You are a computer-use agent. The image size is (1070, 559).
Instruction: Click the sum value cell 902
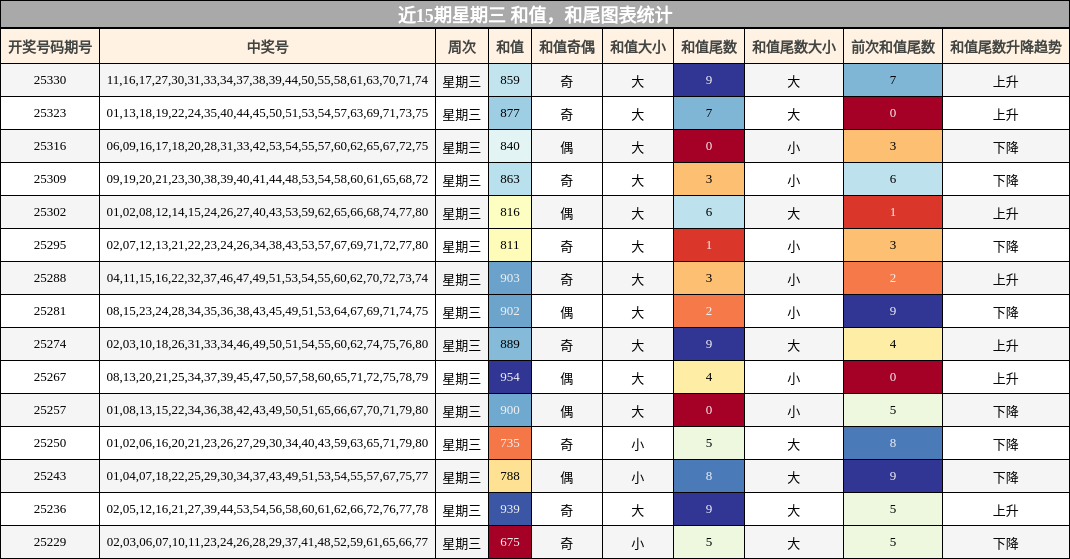[x=510, y=311]
